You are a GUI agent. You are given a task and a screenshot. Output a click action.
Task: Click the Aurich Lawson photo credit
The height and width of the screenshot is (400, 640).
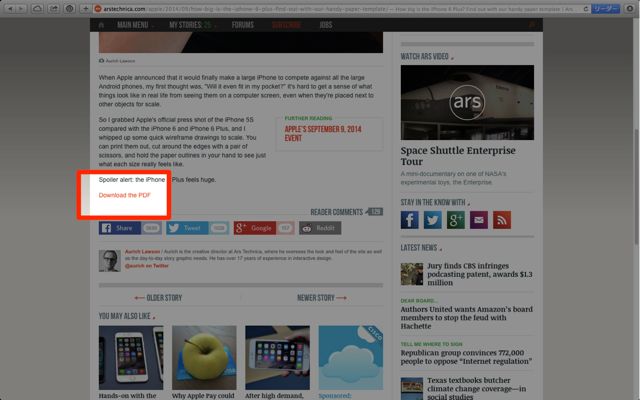click(x=120, y=61)
